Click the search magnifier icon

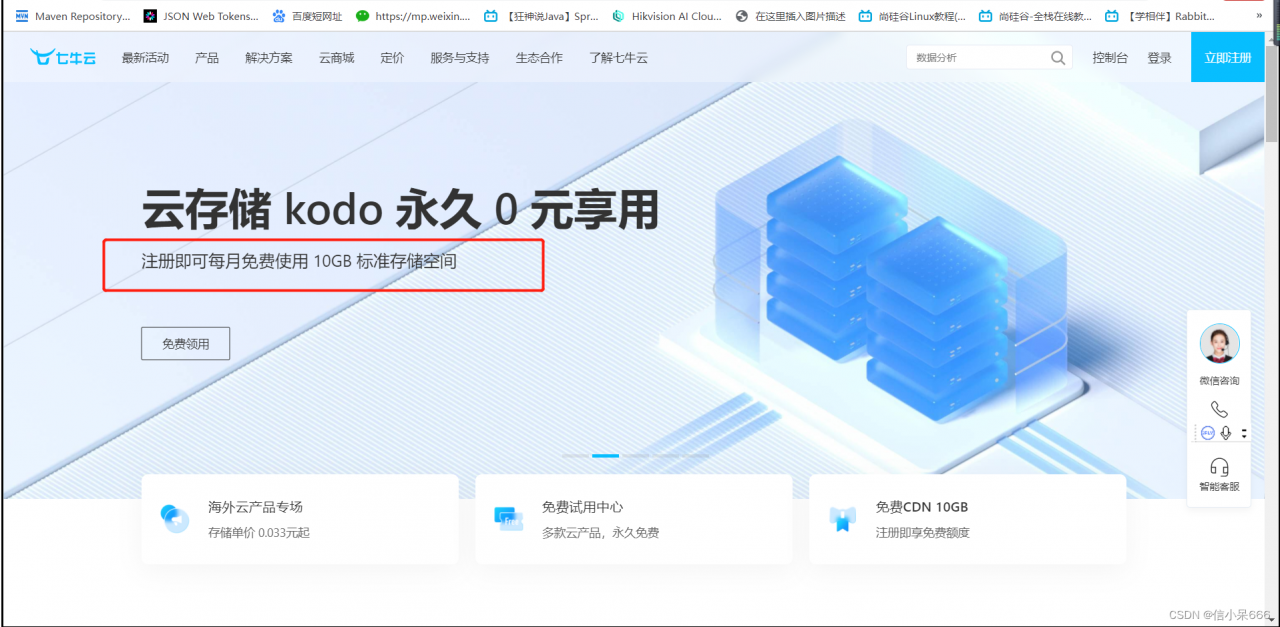tap(1058, 58)
